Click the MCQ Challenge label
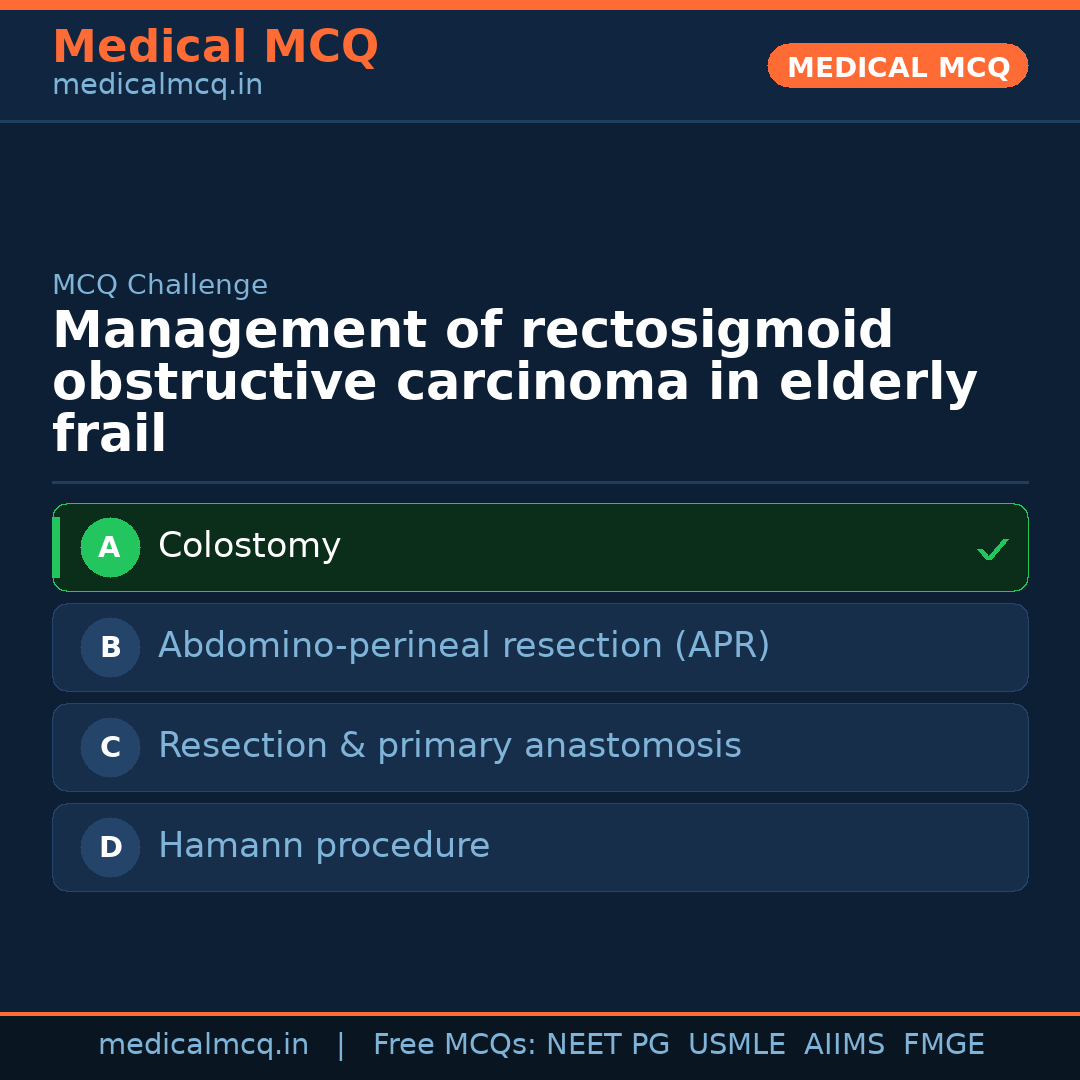The height and width of the screenshot is (1080, 1080). [160, 285]
